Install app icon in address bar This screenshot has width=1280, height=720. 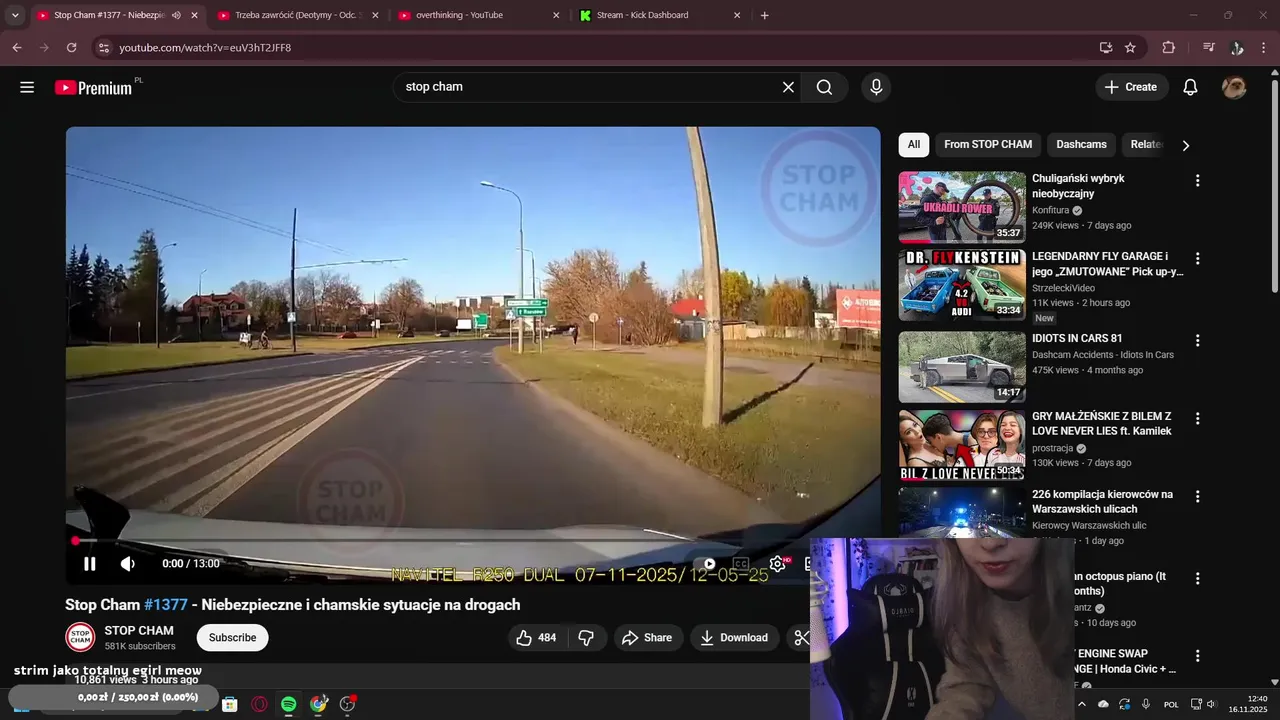[x=1105, y=47]
